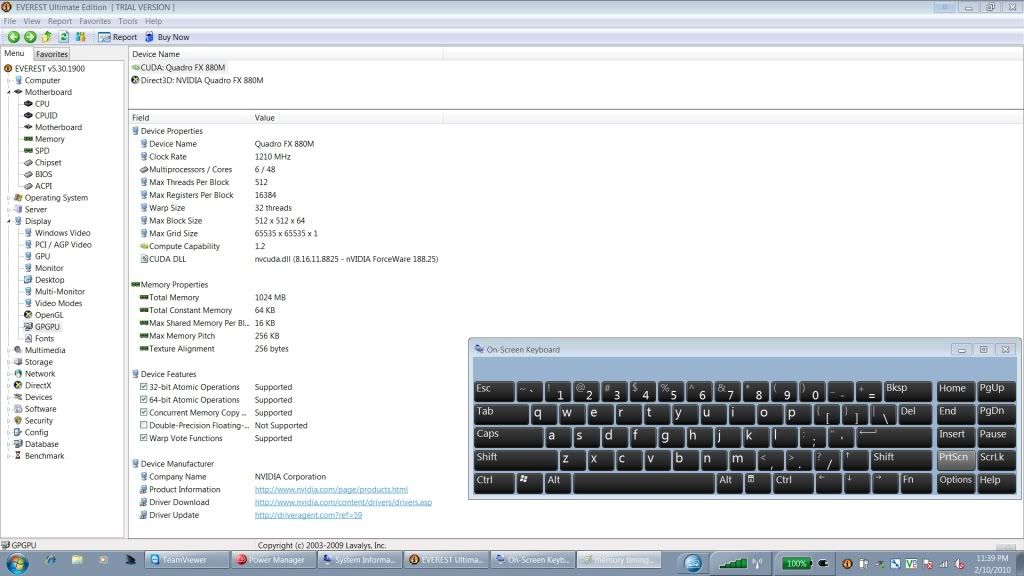Open the Report menu
The height and width of the screenshot is (576, 1024).
click(x=59, y=22)
